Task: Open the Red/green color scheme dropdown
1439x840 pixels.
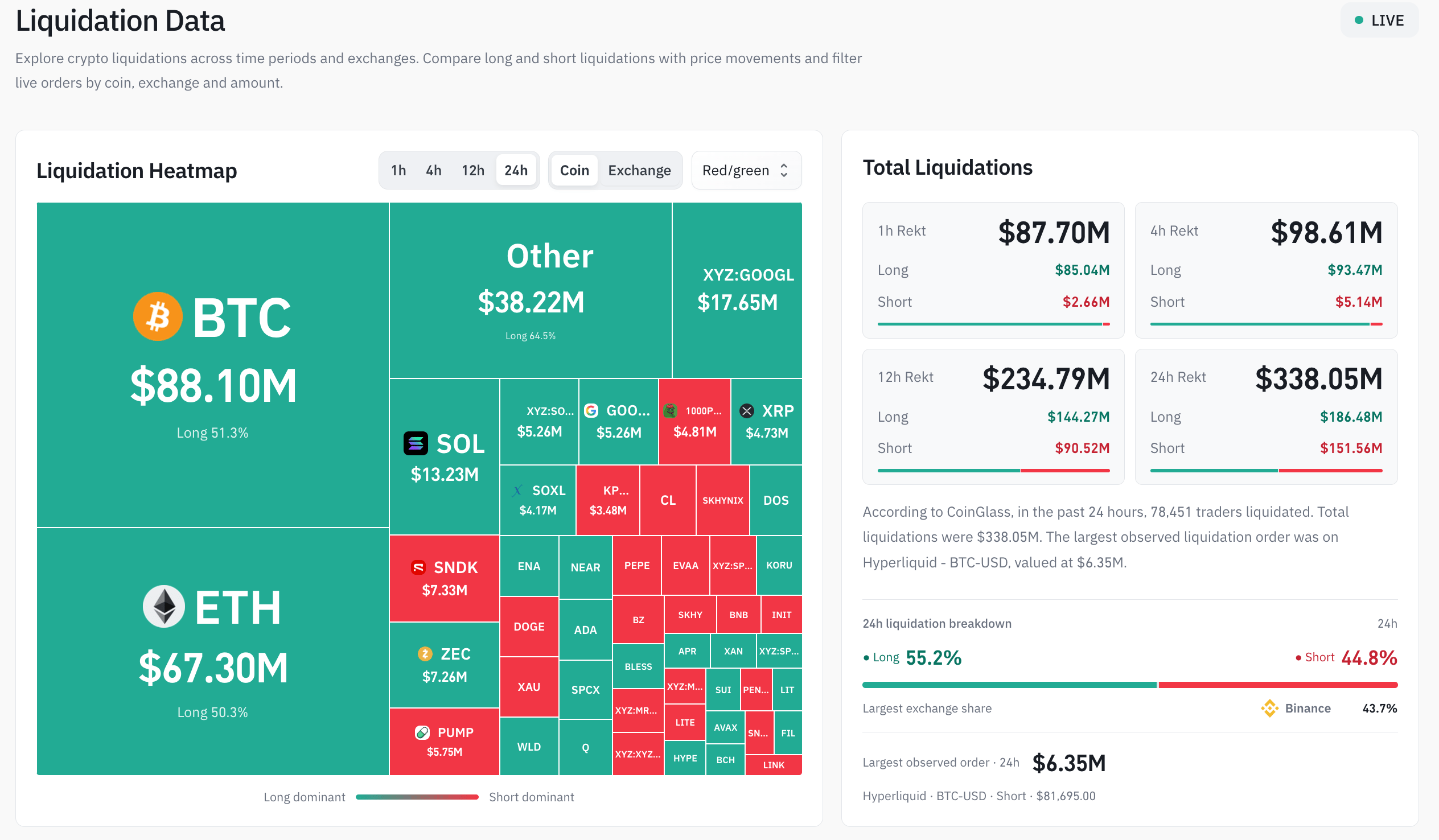Action: [746, 170]
